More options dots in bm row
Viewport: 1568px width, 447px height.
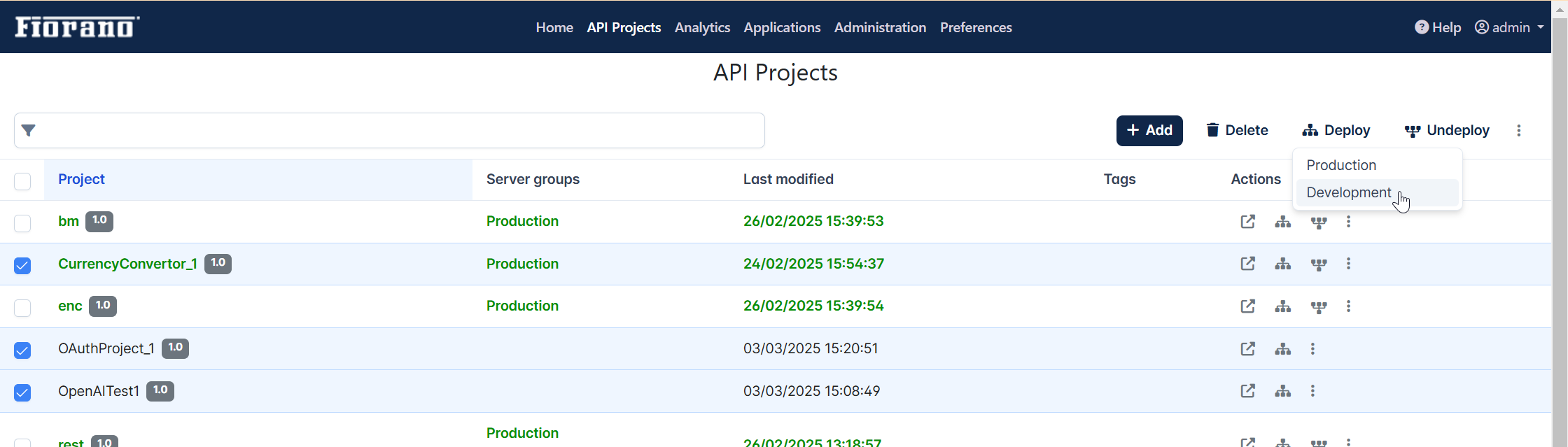point(1348,222)
